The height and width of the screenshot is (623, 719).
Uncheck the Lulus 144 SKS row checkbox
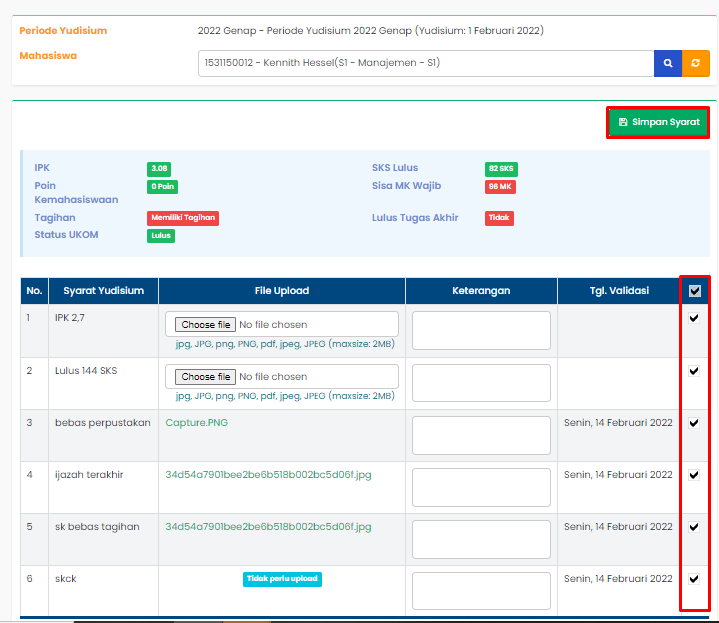694,370
